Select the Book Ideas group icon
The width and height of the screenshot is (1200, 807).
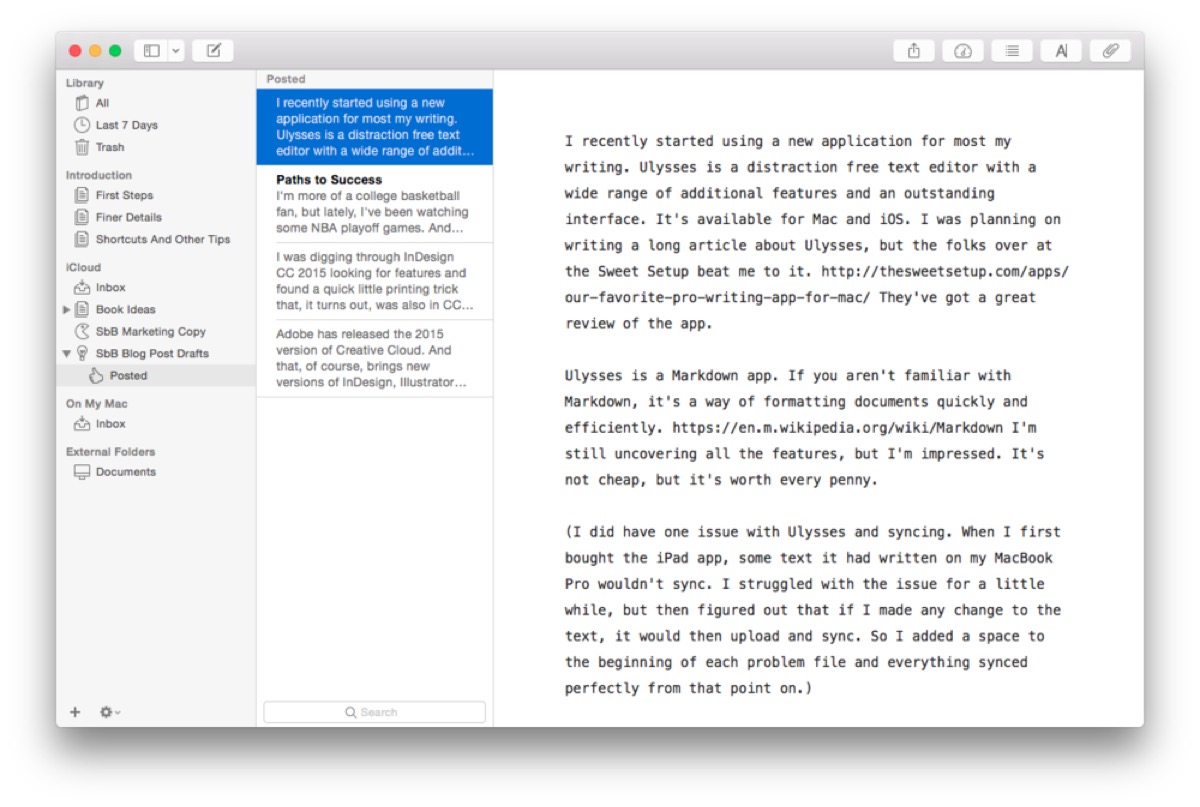[82, 309]
